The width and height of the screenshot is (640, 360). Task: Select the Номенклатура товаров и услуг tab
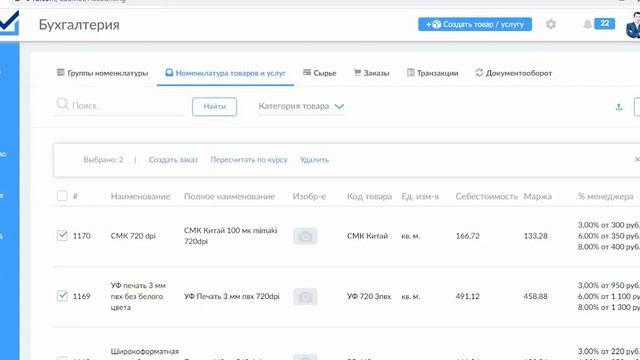coord(225,73)
